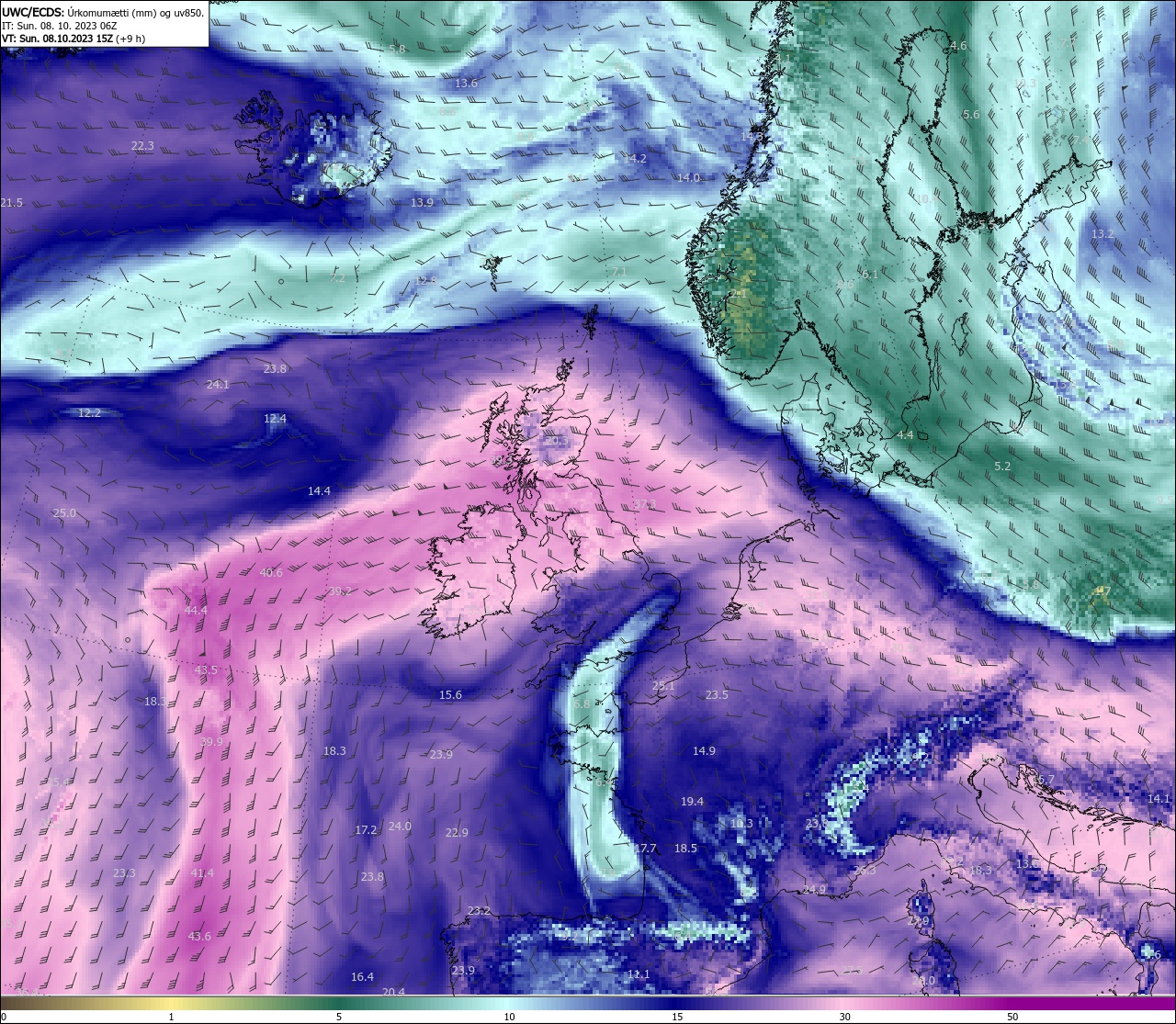This screenshot has width=1176, height=1024.
Task: Click the map value "40.6"
Action: pos(271,573)
